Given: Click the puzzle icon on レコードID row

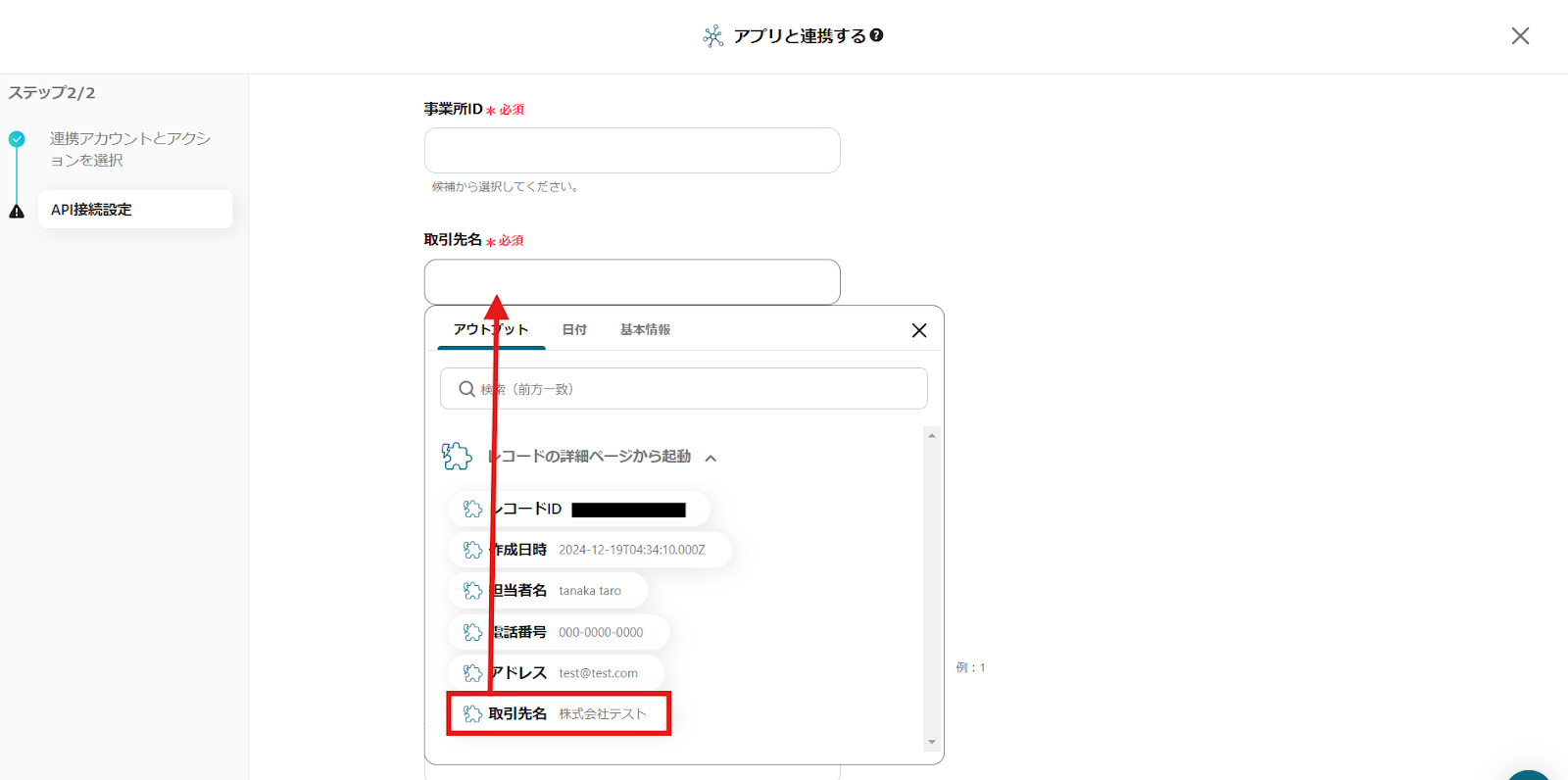Looking at the screenshot, I should pos(472,510).
